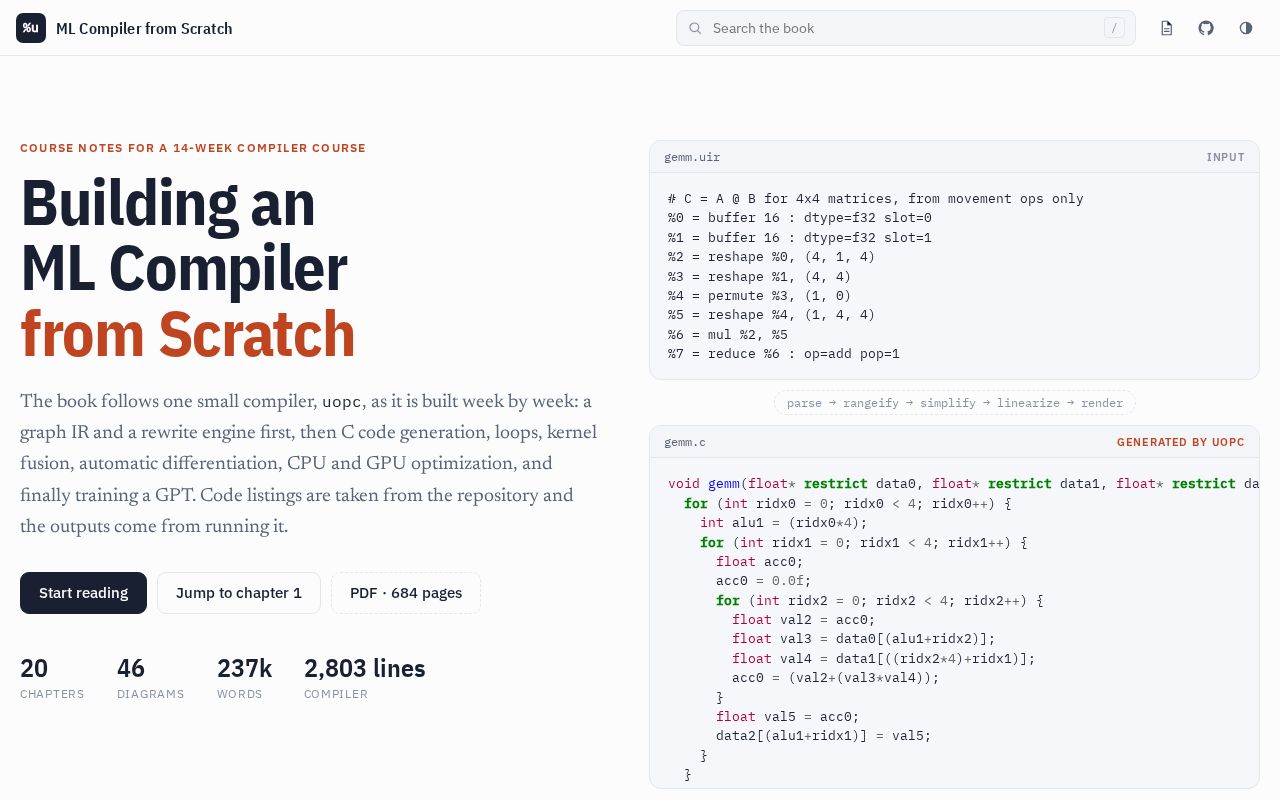
Task: Click the "void gemm(float* restrict data0" signature line
Action: [x=963, y=483]
